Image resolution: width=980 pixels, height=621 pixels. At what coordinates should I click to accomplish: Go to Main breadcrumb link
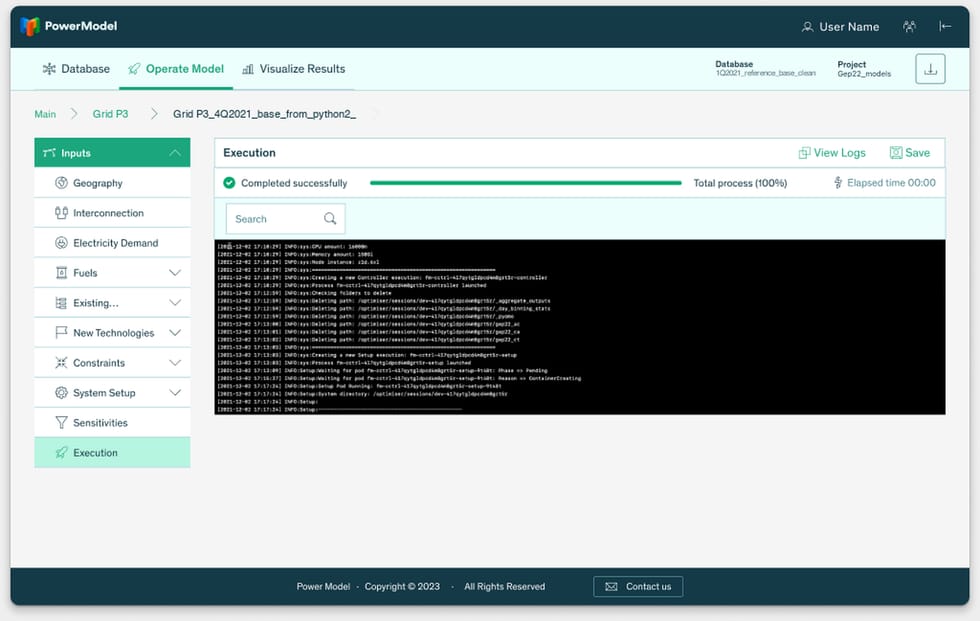[x=45, y=114]
